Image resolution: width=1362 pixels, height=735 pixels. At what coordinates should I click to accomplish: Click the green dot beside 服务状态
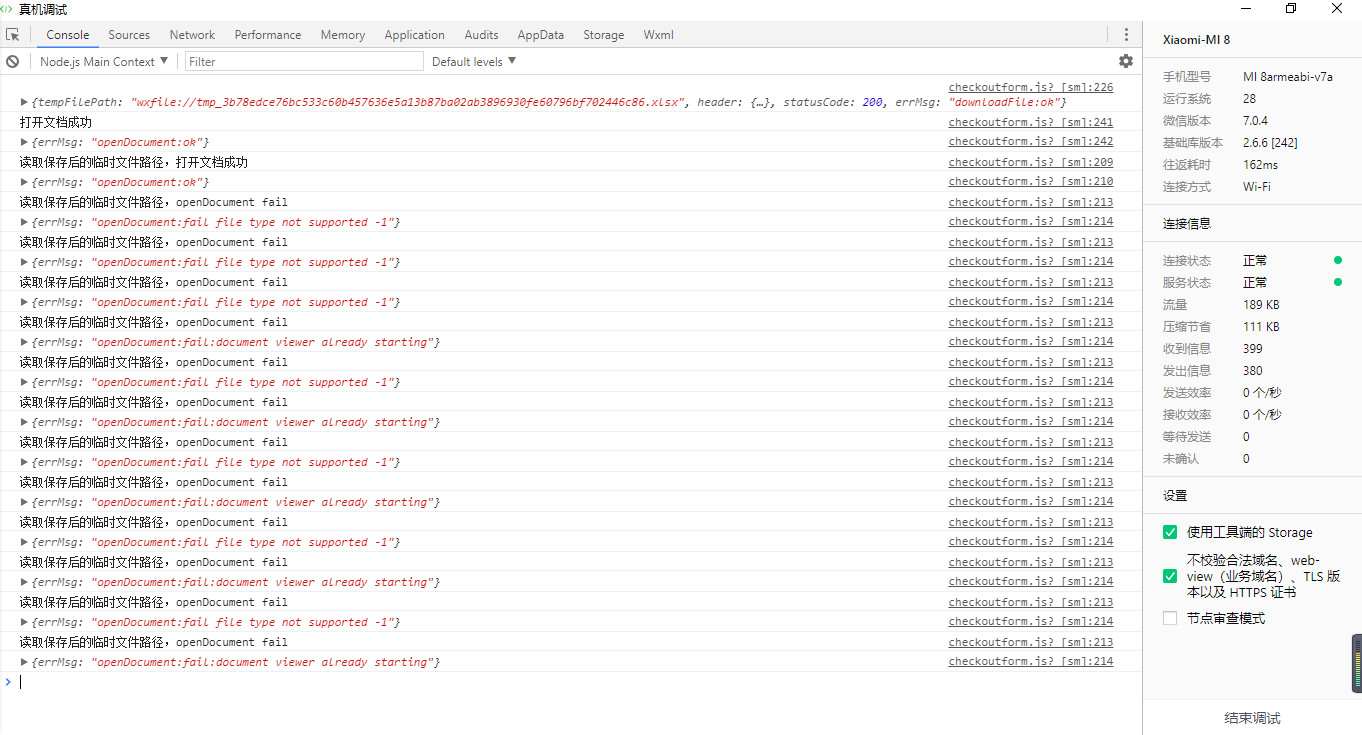1338,282
